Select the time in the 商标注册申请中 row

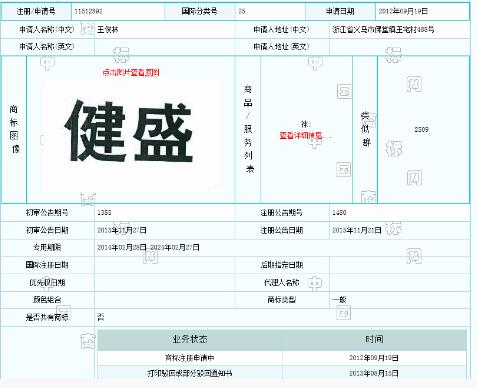(374, 358)
